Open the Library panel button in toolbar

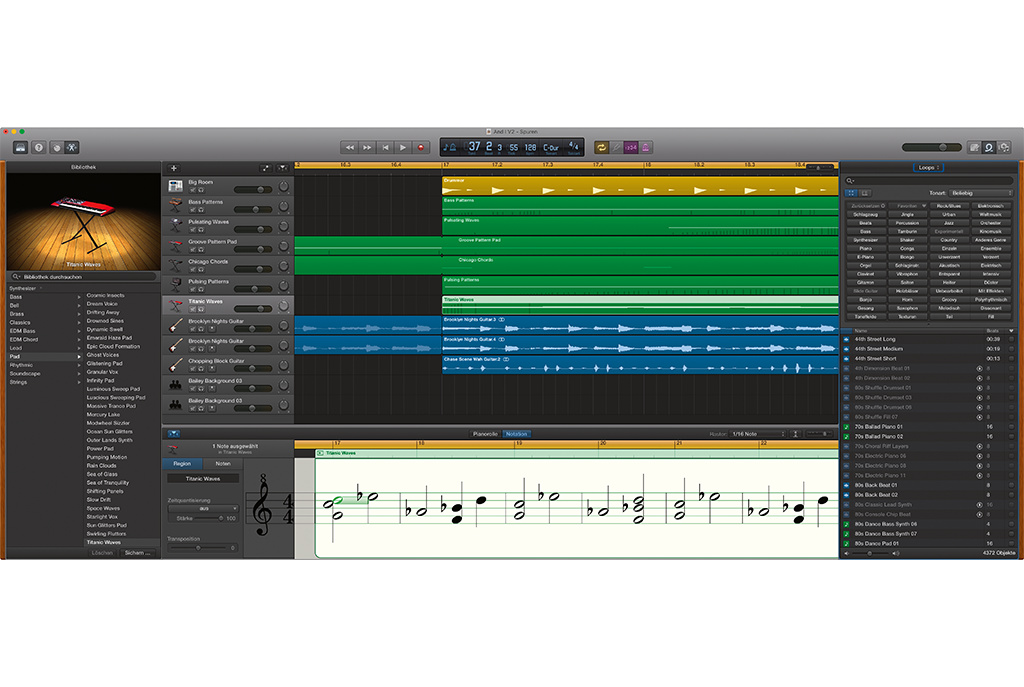pos(21,147)
